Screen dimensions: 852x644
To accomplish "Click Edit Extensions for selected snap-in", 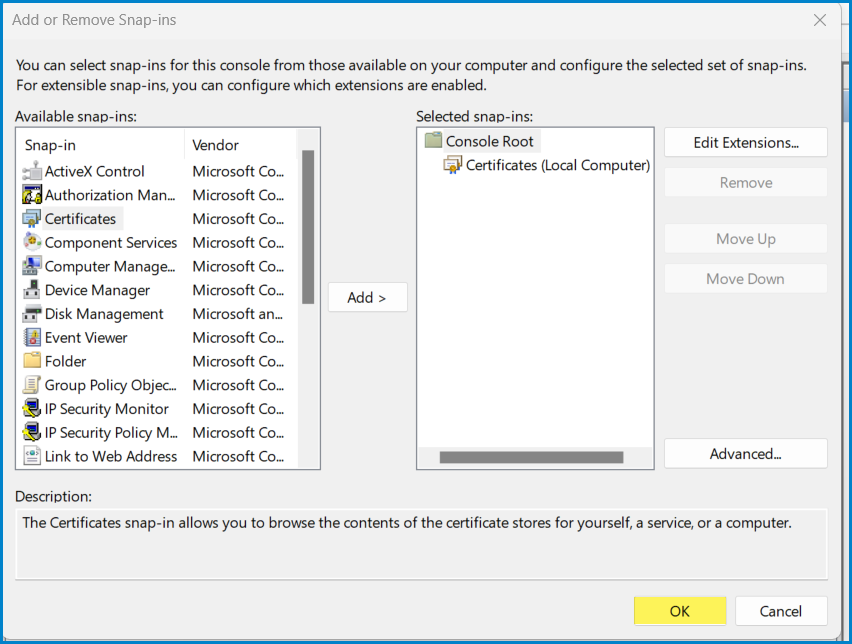I will click(x=745, y=142).
